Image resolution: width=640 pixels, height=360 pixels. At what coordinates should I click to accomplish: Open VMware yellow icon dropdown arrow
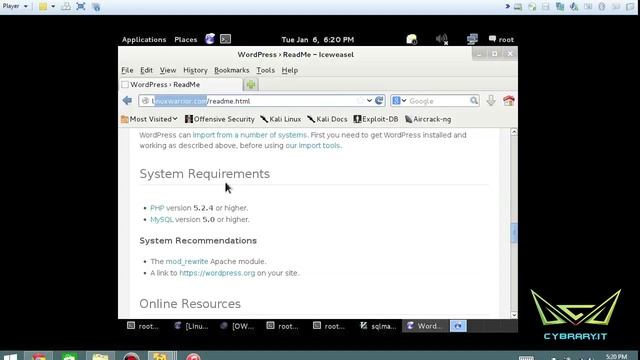point(53,7)
